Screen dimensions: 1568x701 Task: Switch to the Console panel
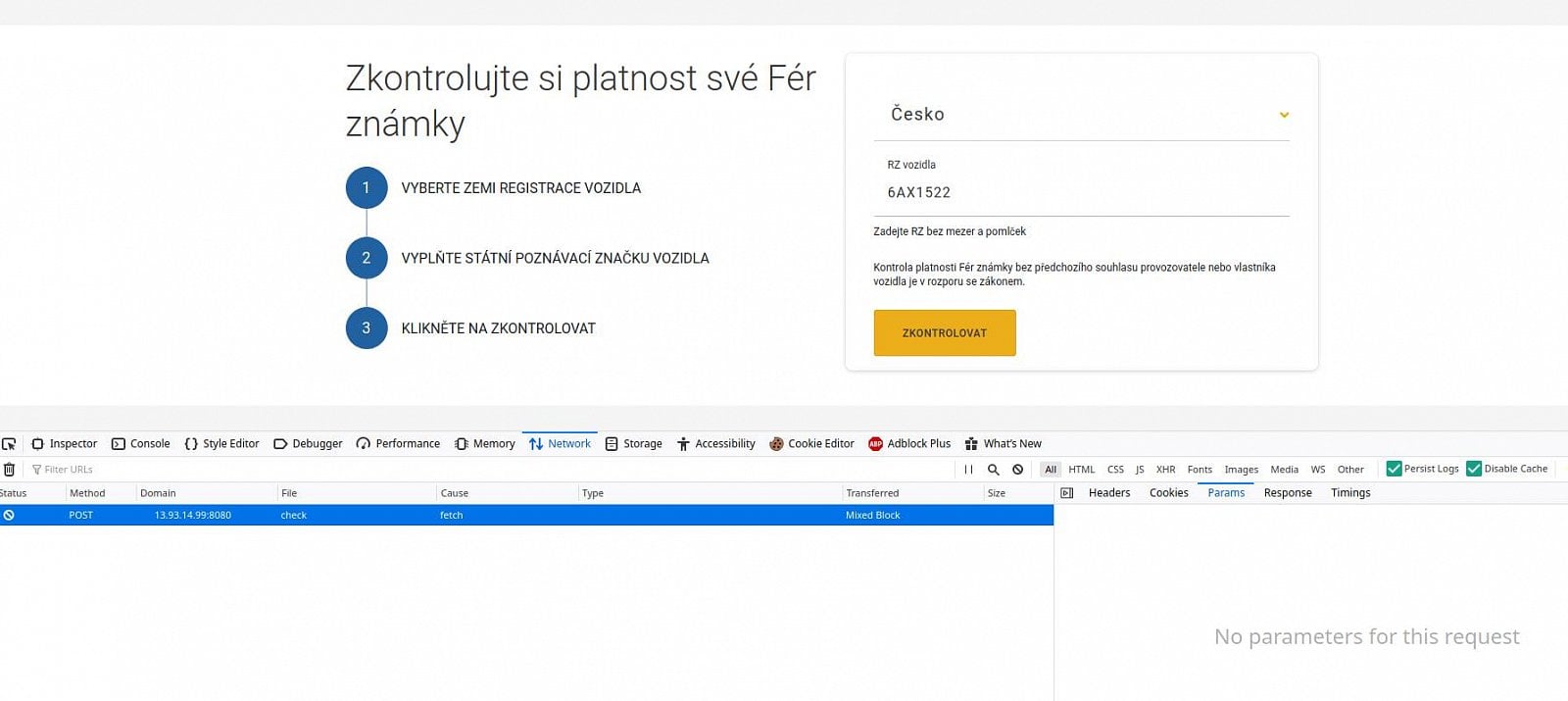click(141, 444)
